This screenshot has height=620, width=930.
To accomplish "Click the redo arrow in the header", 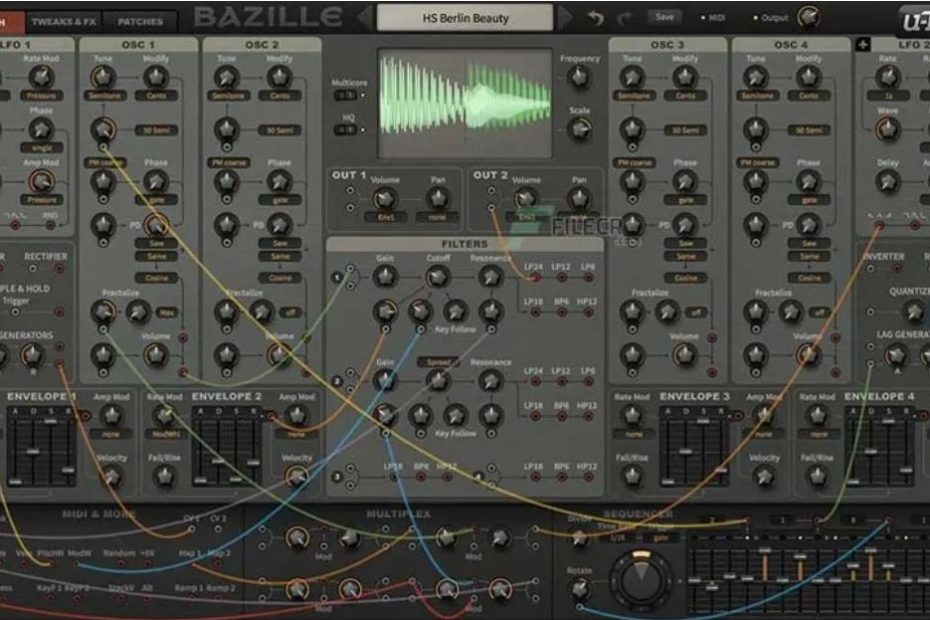I will [x=625, y=18].
